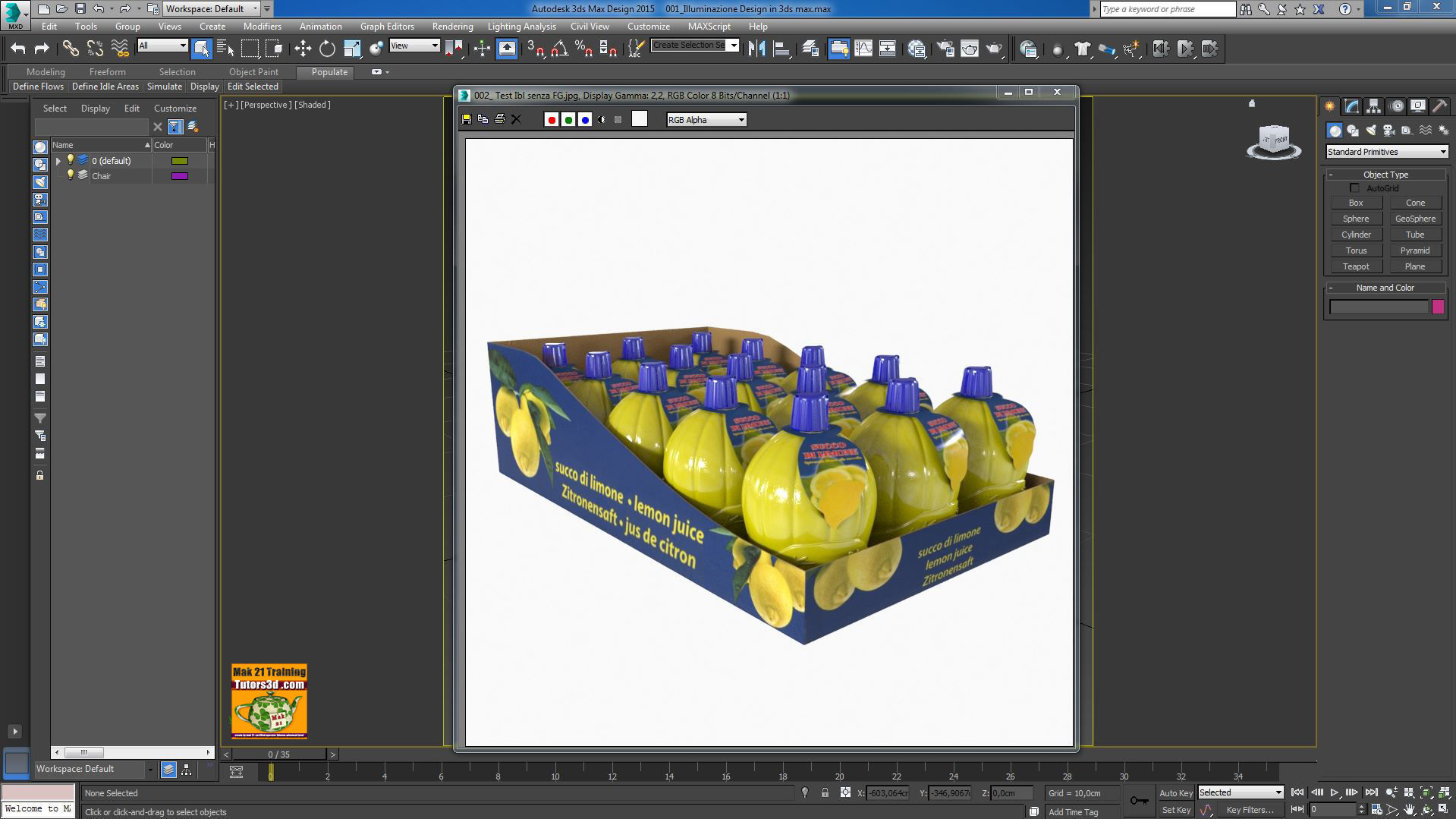This screenshot has width=1456, height=819.
Task: Click the time slider 0 / 35 handle
Action: coord(279,754)
